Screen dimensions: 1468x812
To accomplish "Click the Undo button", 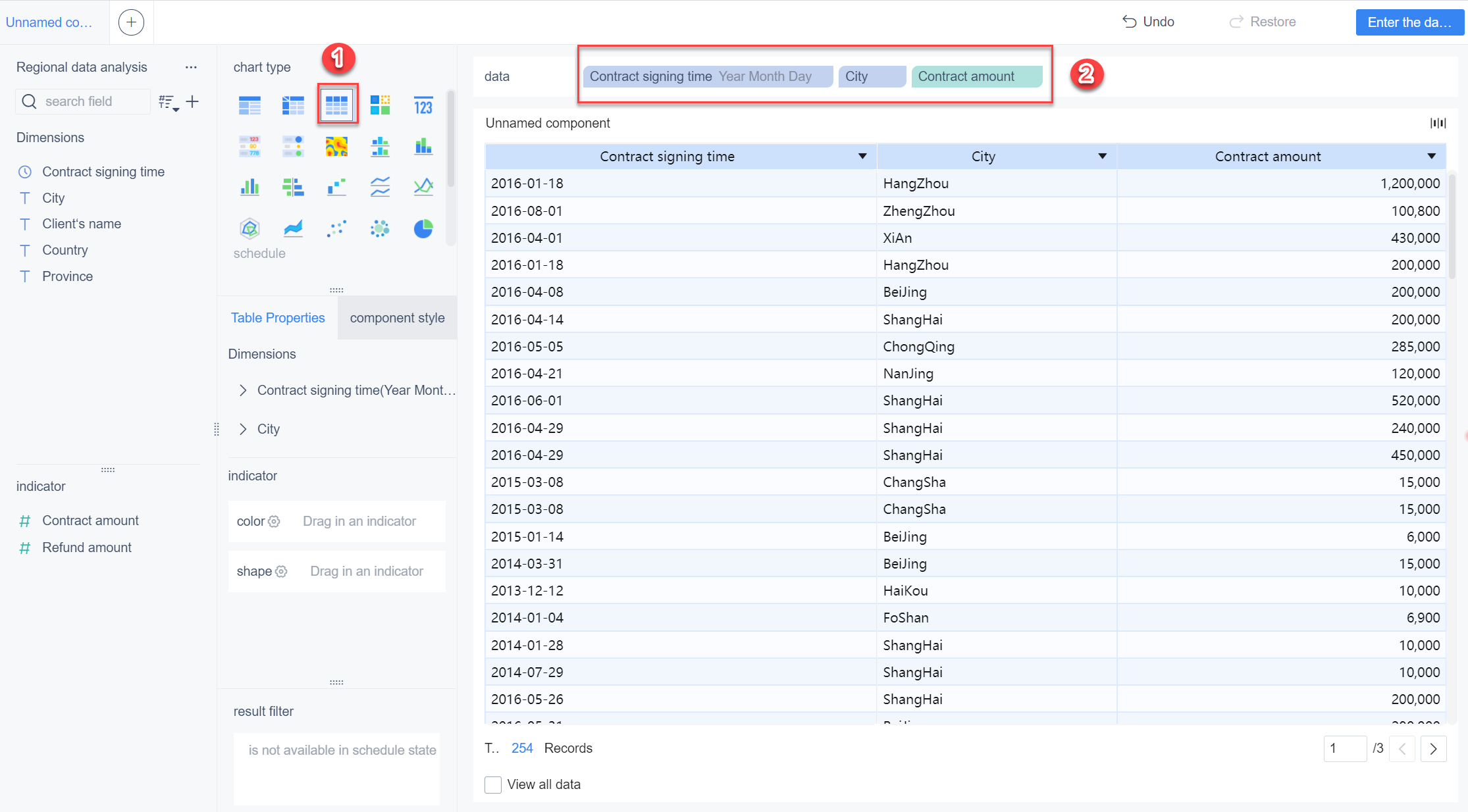I will point(1148,22).
